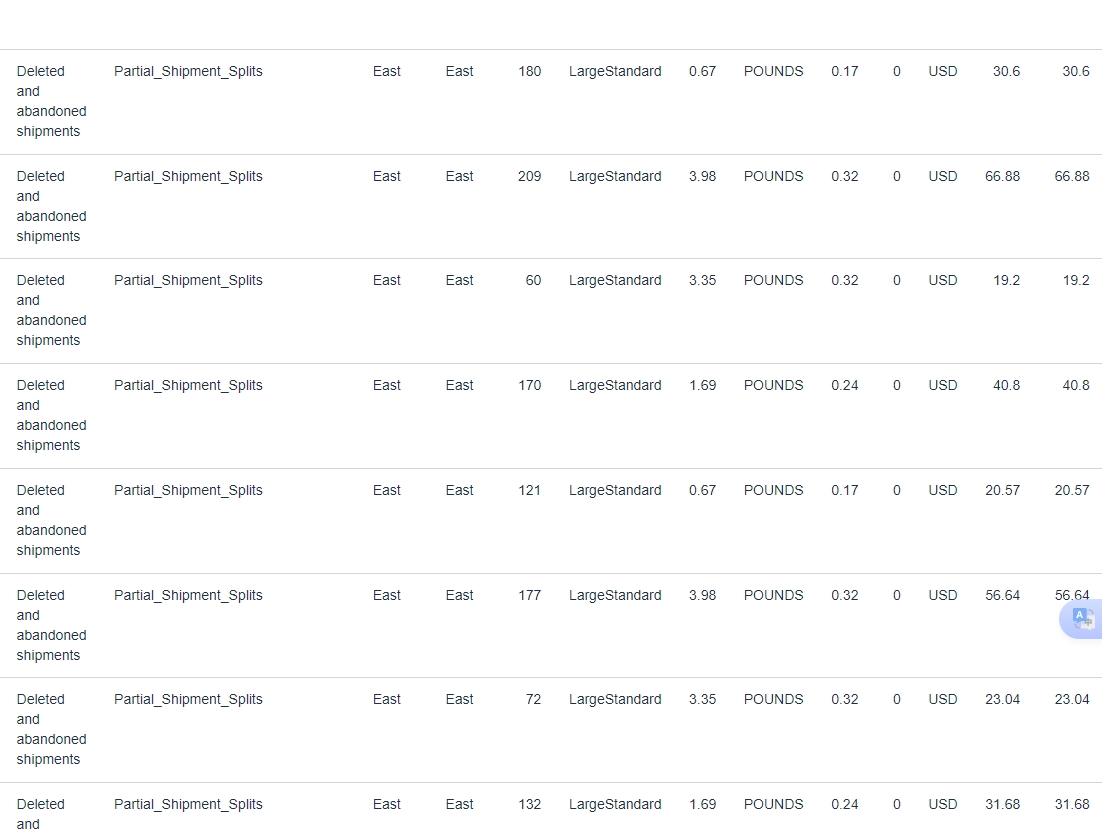Select POUNDS in the 60 quantity row

(x=773, y=280)
